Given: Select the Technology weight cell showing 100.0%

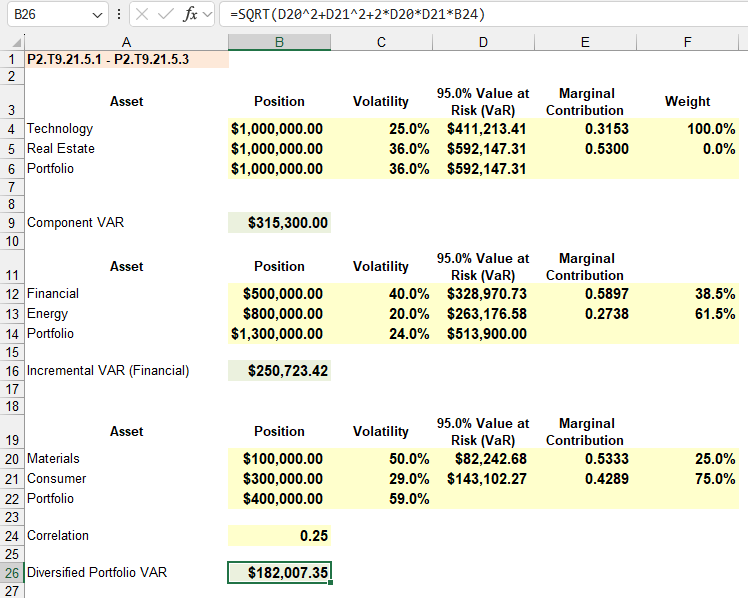Looking at the screenshot, I should pyautogui.click(x=687, y=129).
